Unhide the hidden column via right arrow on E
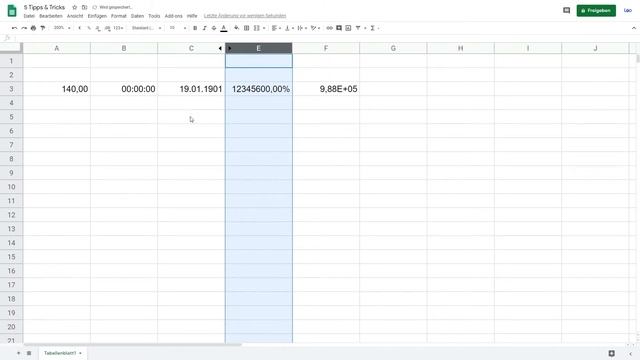 point(230,48)
